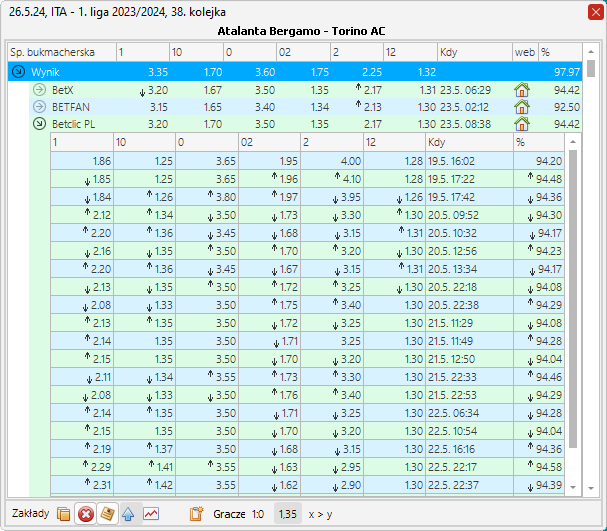Click the bet slip note icon beside the red delete icon
The width and height of the screenshot is (607, 531).
click(107, 514)
